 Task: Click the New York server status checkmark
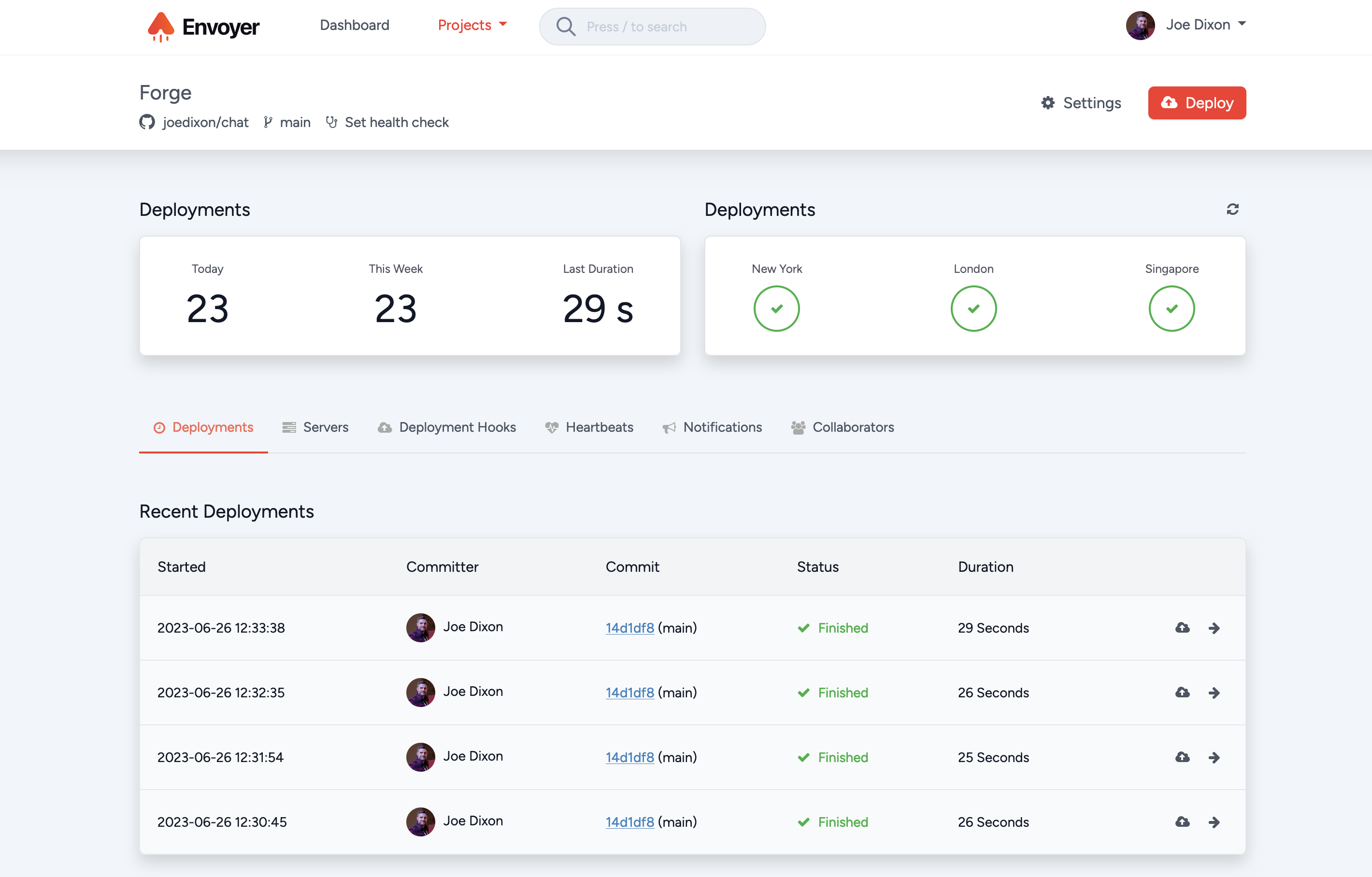[776, 309]
